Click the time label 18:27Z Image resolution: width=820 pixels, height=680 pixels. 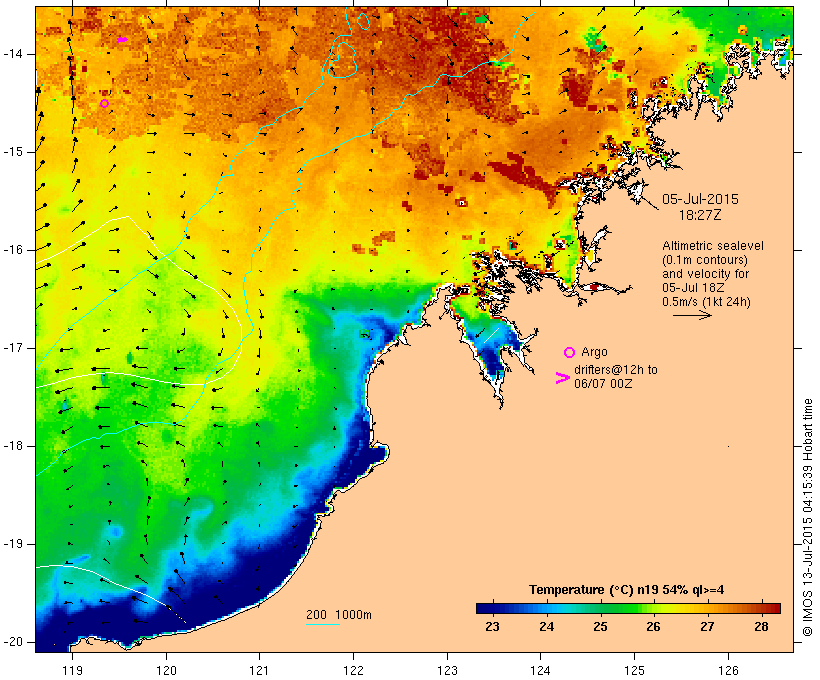[700, 215]
